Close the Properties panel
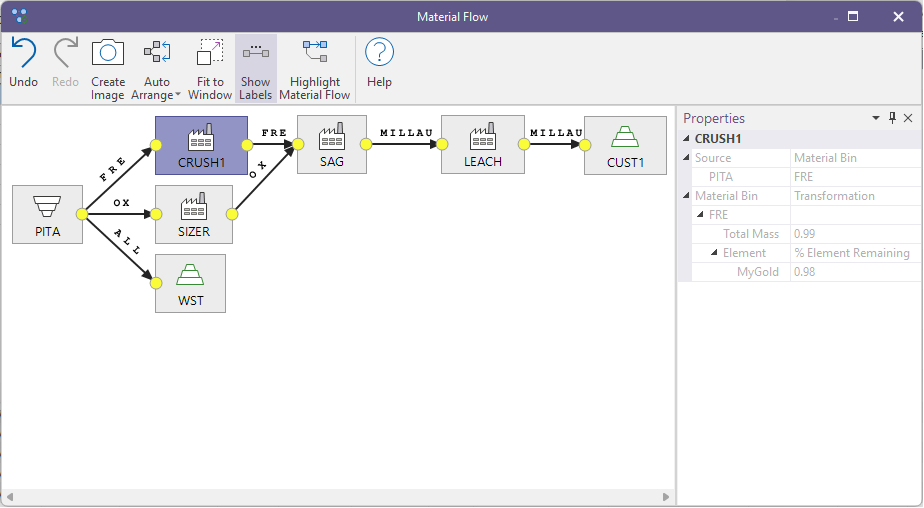This screenshot has height=508, width=924. tap(908, 118)
